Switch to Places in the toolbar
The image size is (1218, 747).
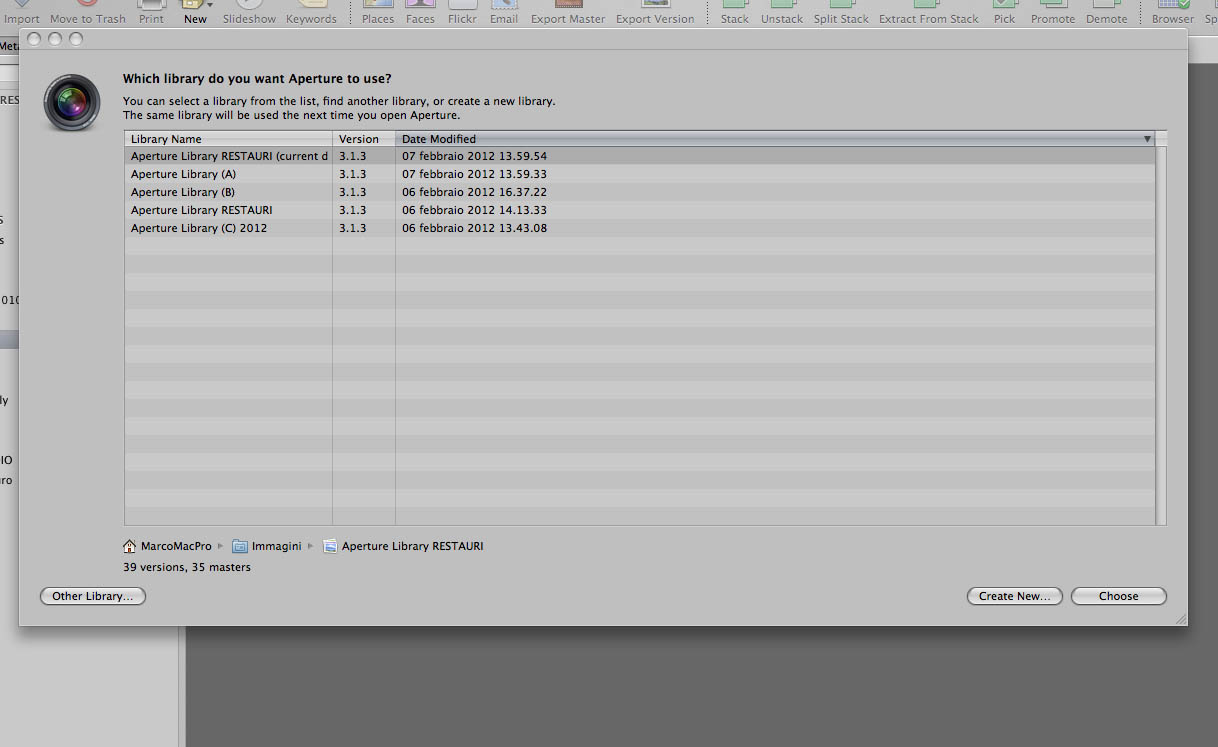pos(378,13)
